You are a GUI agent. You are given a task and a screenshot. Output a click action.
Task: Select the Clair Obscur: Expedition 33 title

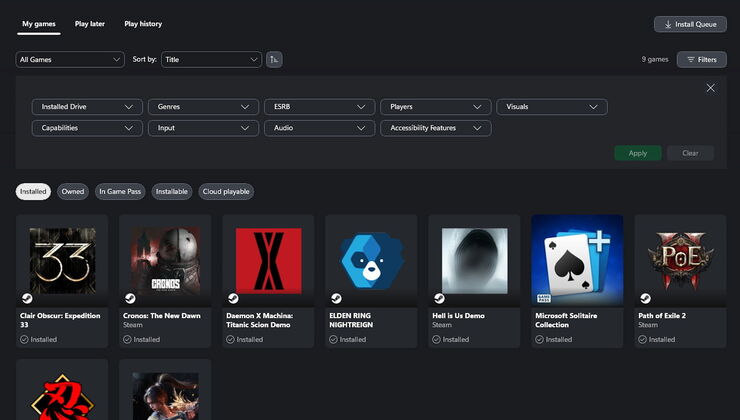tap(60, 320)
